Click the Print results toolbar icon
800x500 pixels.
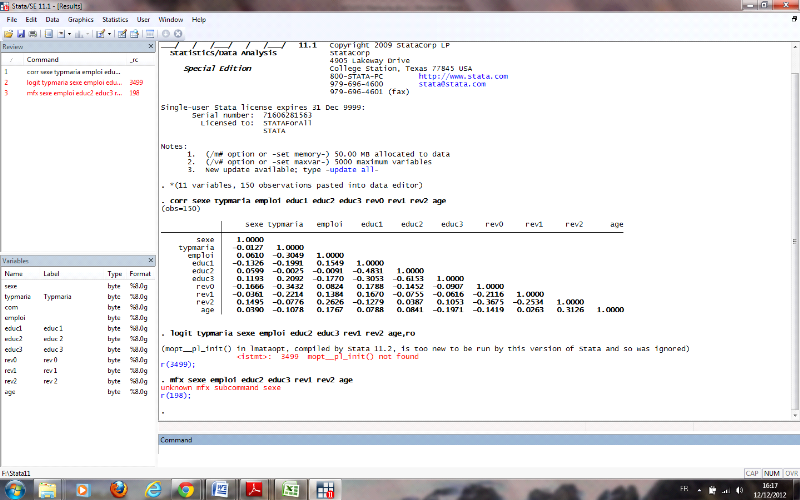(x=34, y=34)
